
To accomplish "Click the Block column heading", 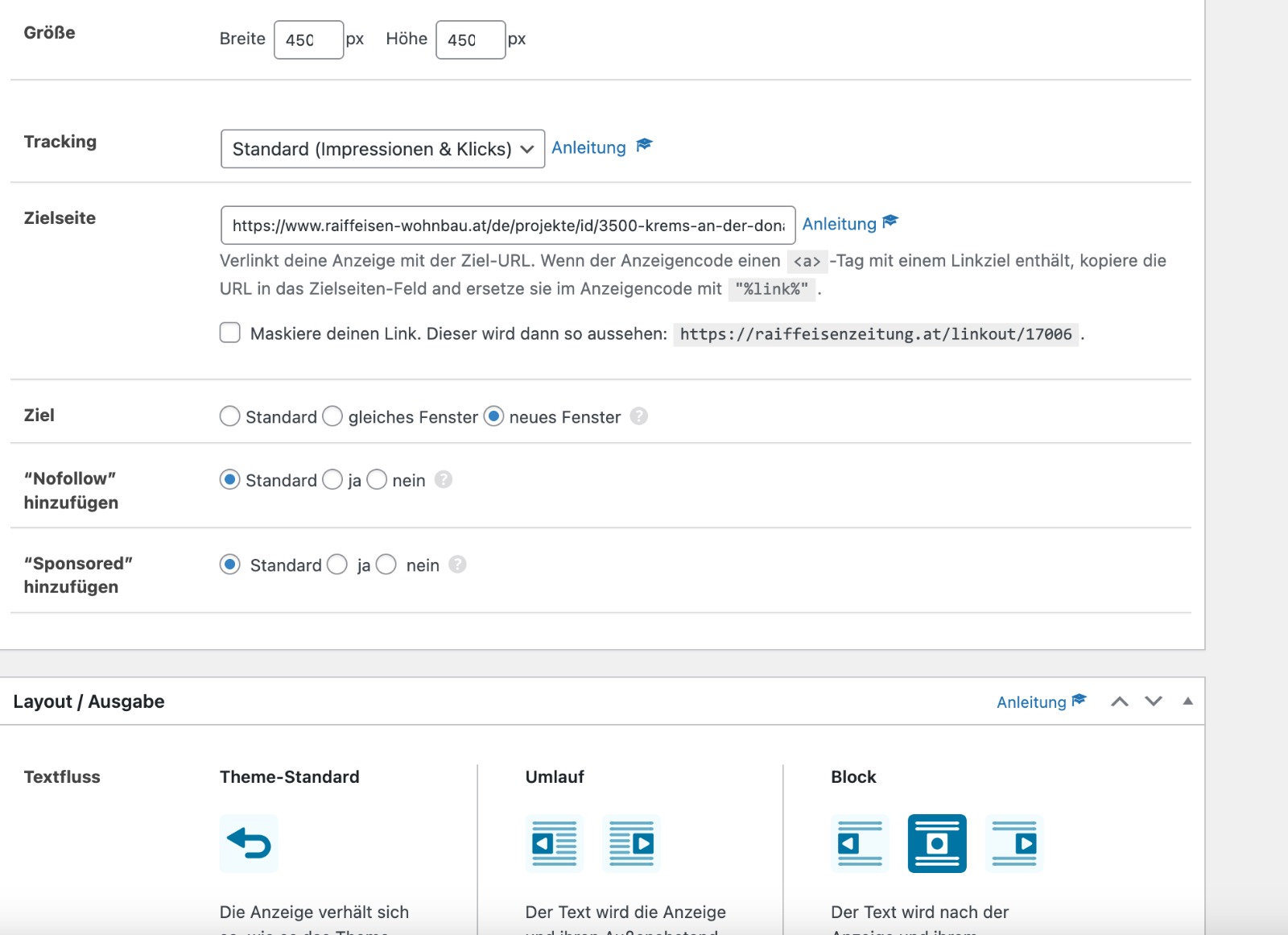I will (853, 777).
